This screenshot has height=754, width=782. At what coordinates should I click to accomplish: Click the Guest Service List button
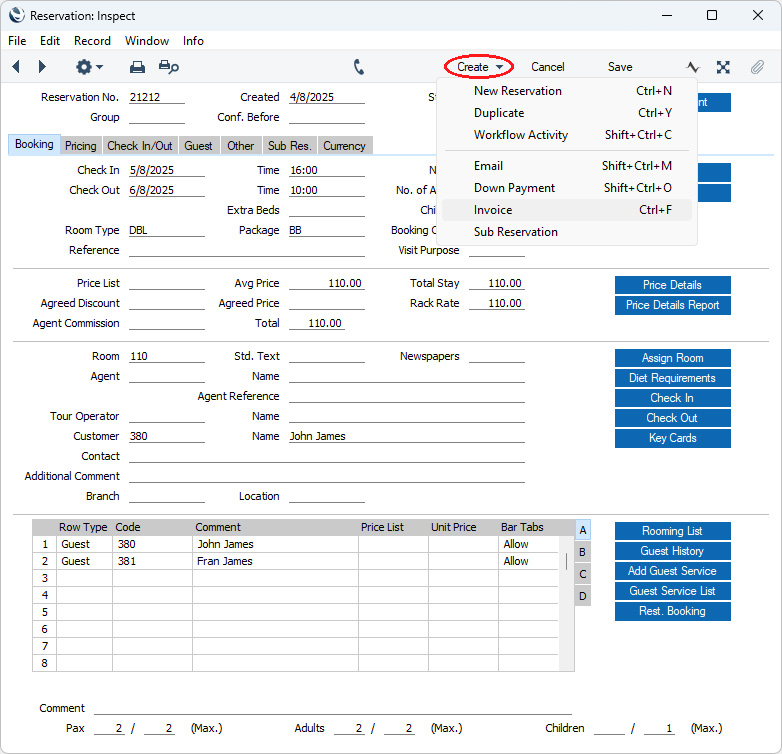[x=672, y=591]
